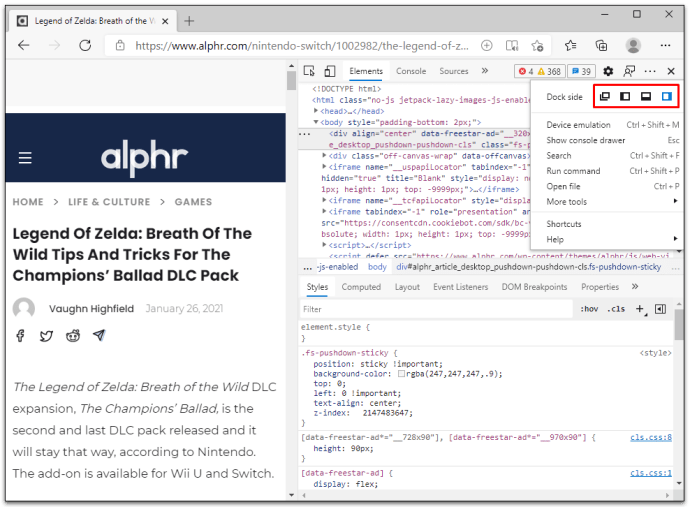Select the DevTools inspect element tool

click(309, 71)
